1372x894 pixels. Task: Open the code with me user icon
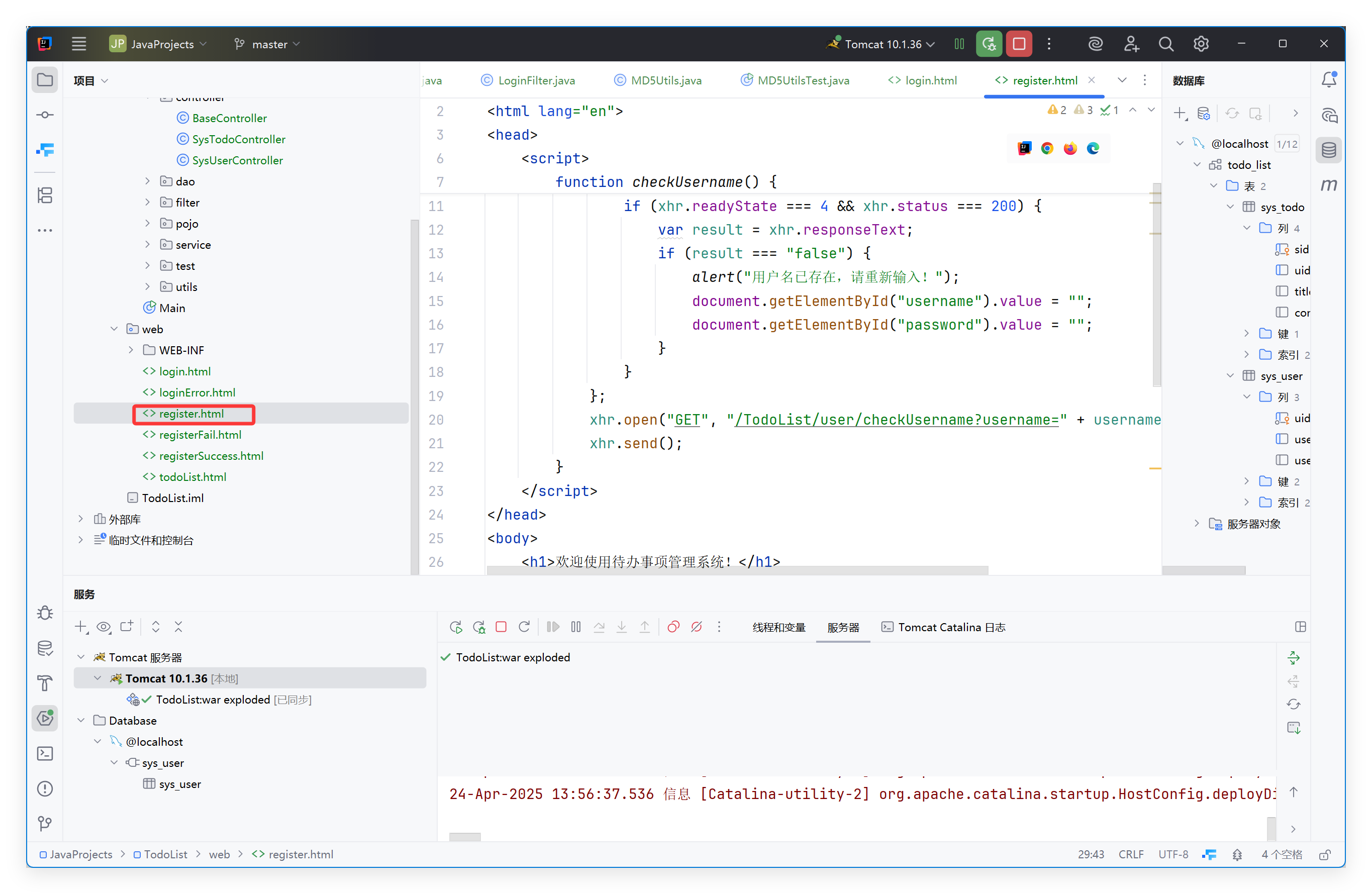1131,44
